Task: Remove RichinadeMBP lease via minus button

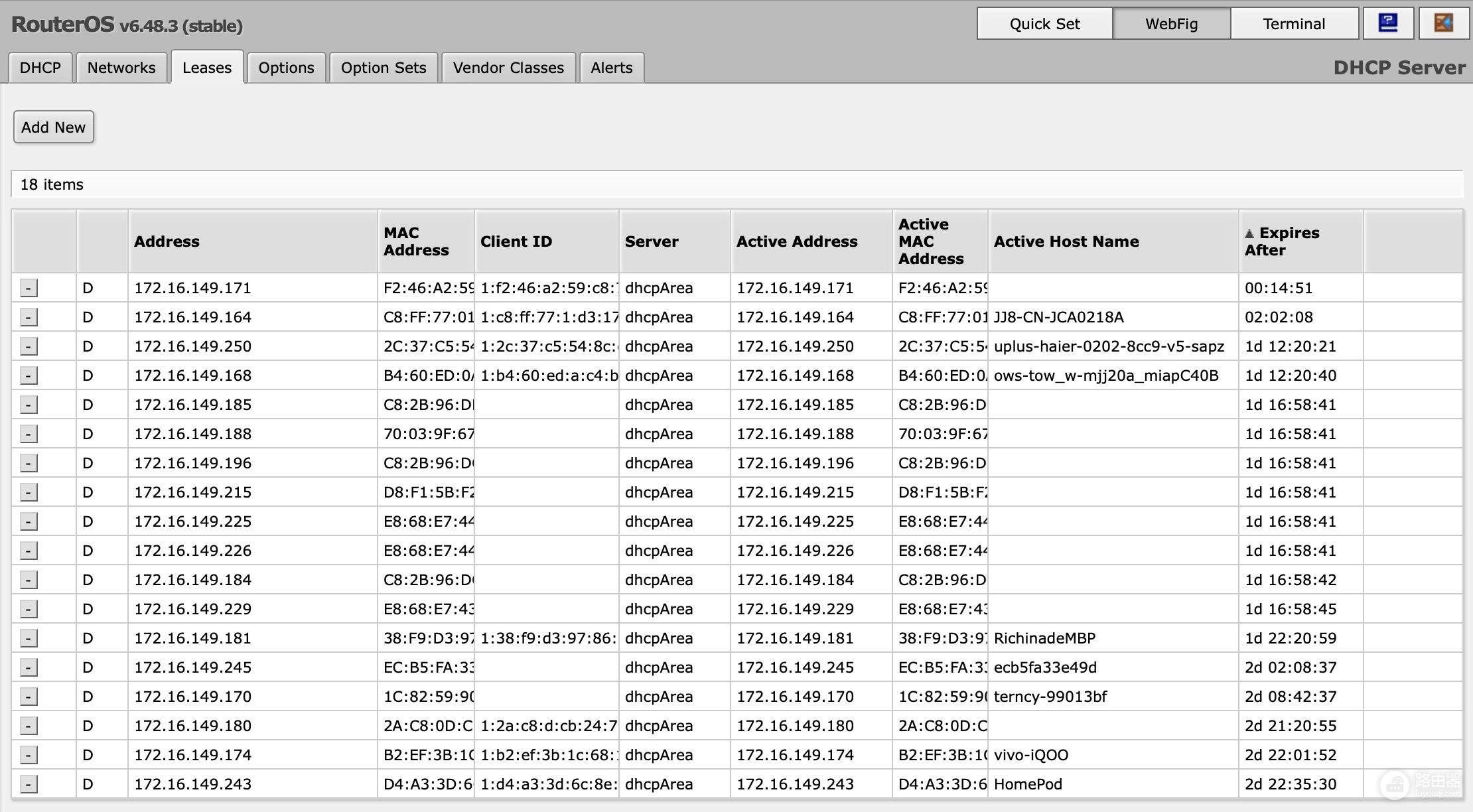Action: pyautogui.click(x=29, y=638)
